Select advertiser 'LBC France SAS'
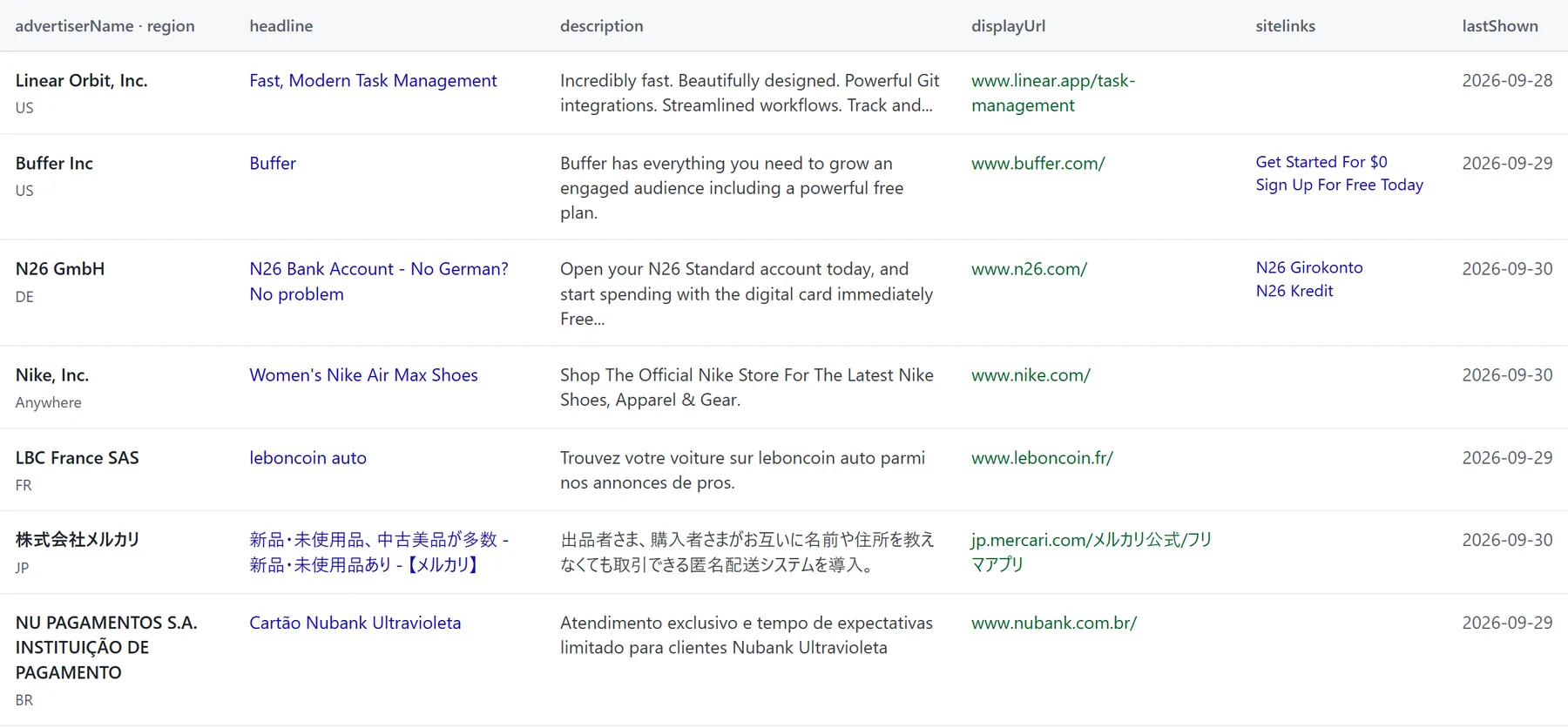This screenshot has height=728, width=1568. [x=77, y=458]
